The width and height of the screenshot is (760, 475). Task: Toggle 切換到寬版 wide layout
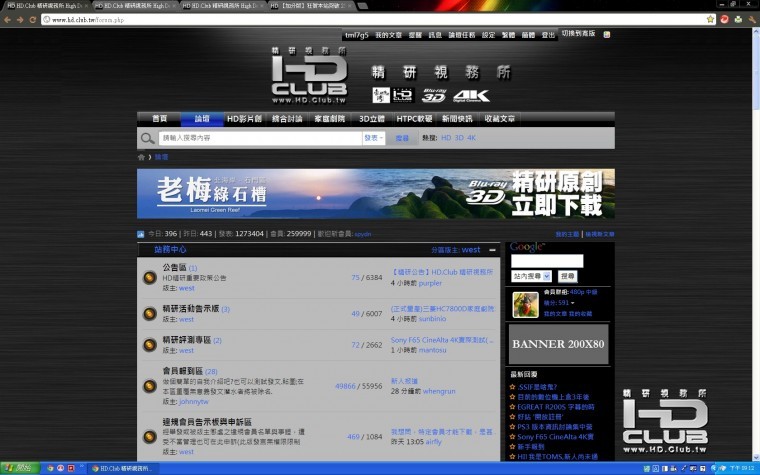pos(578,33)
